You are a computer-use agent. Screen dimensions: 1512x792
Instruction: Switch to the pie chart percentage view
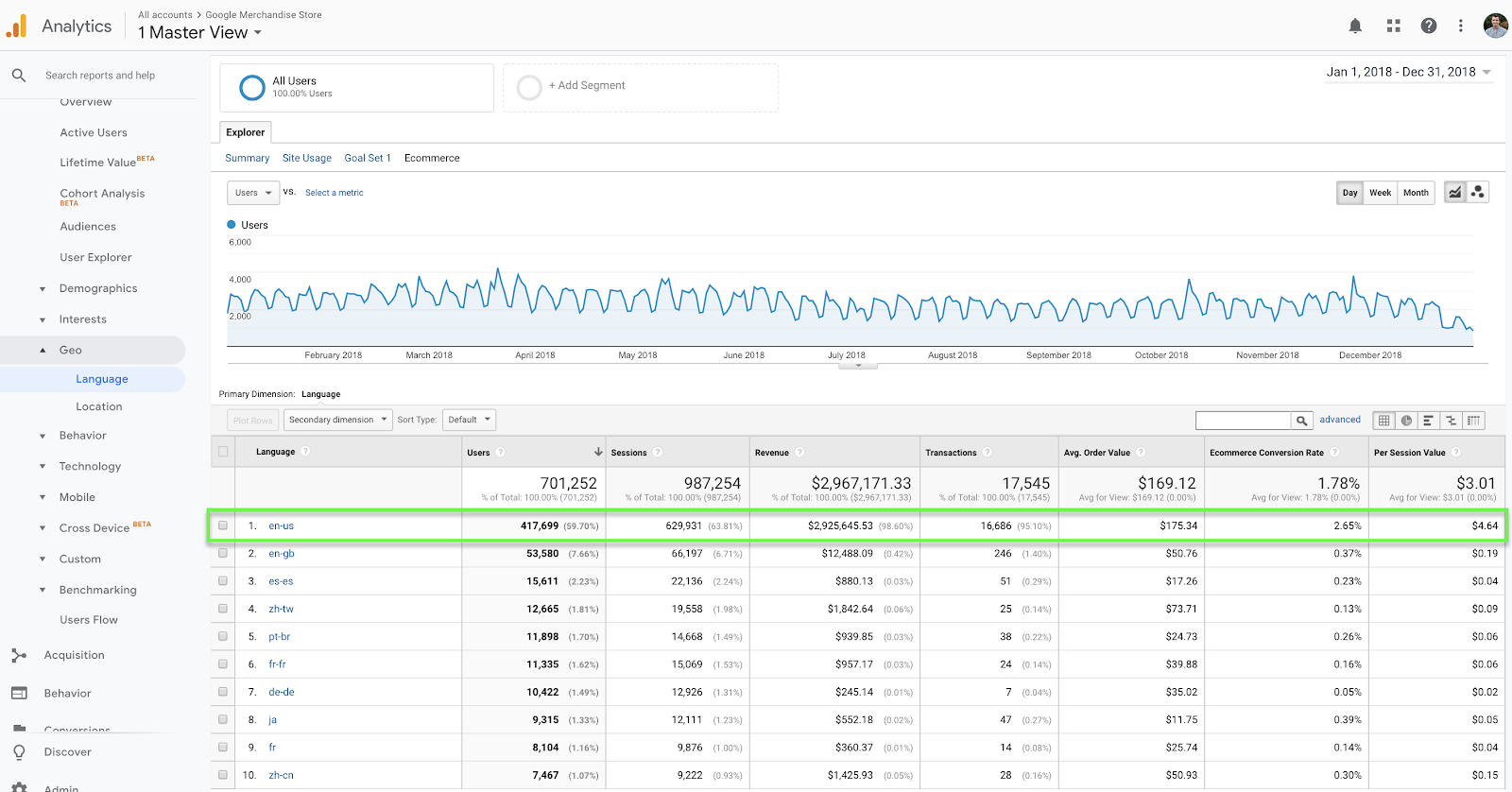[1407, 421]
